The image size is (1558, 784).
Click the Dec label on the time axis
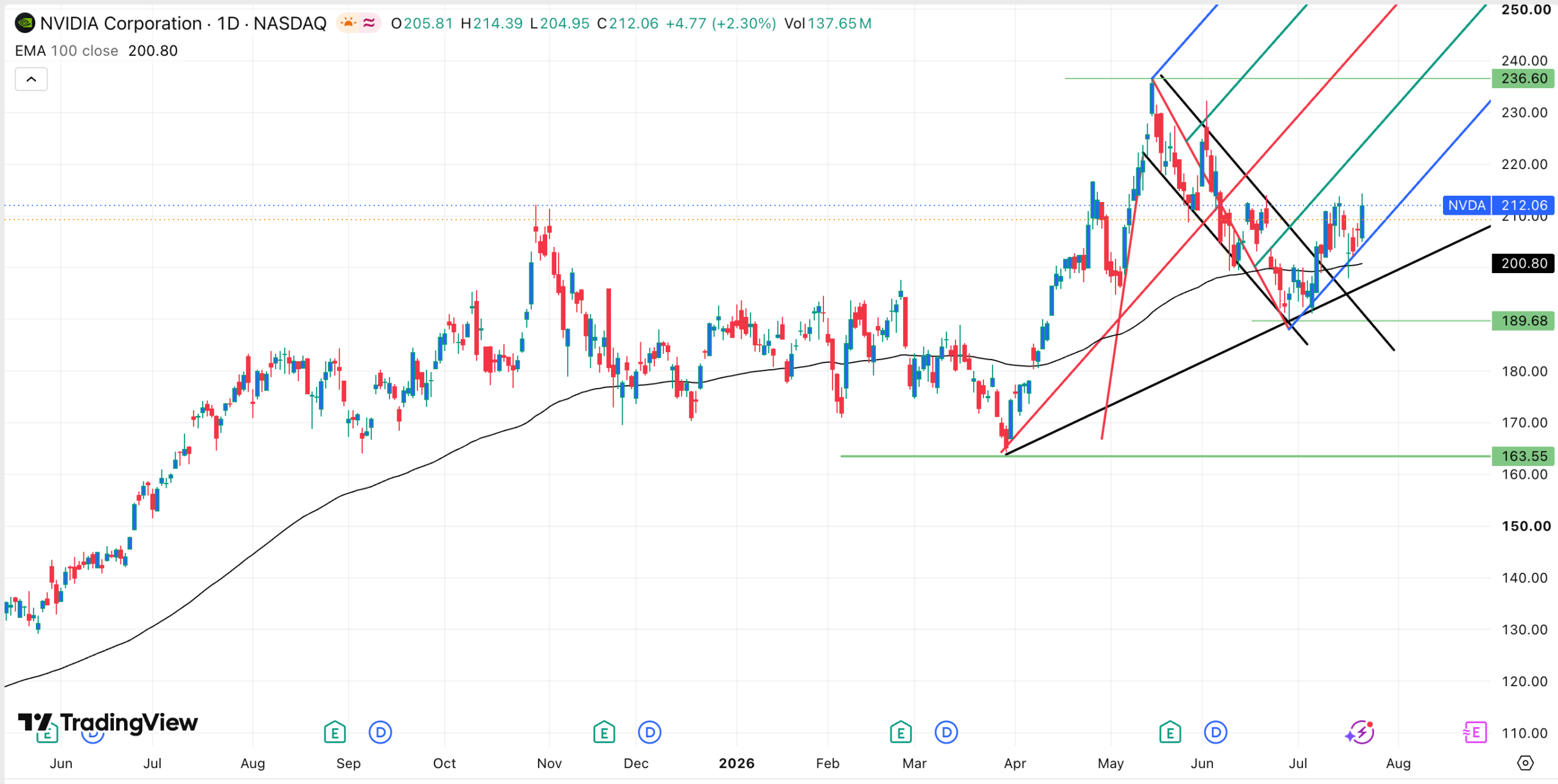pyautogui.click(x=636, y=763)
